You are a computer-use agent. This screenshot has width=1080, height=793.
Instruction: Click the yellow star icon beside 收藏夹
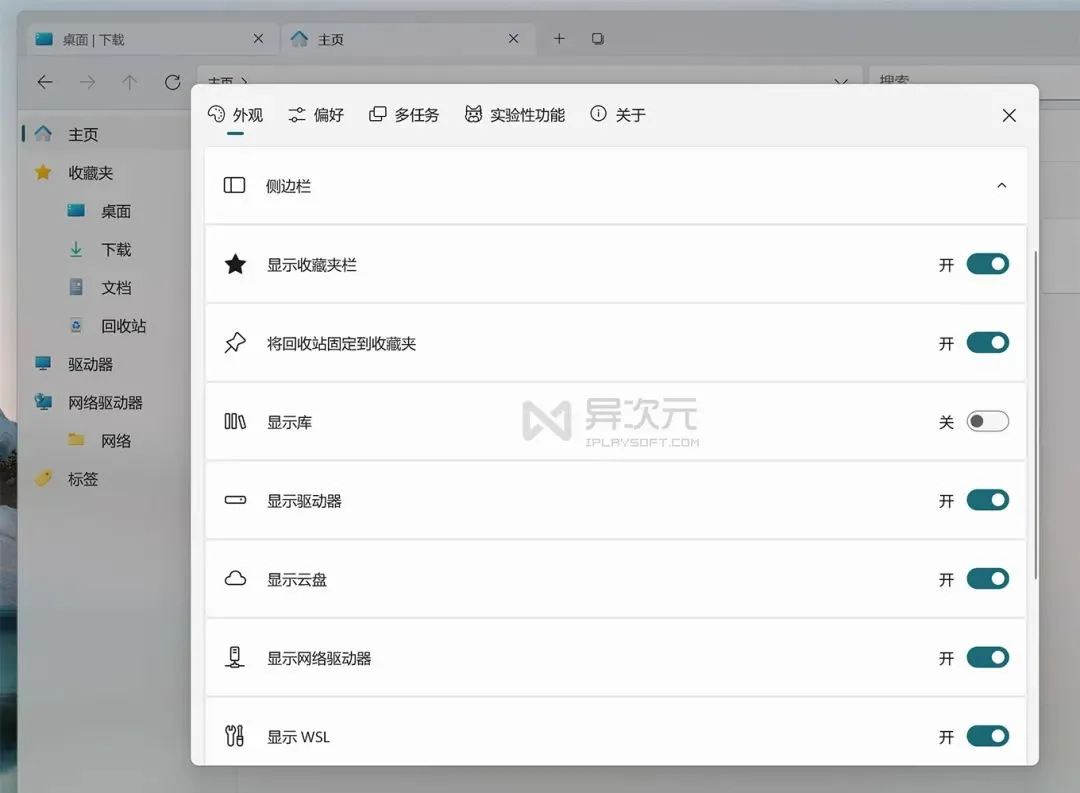pyautogui.click(x=43, y=172)
